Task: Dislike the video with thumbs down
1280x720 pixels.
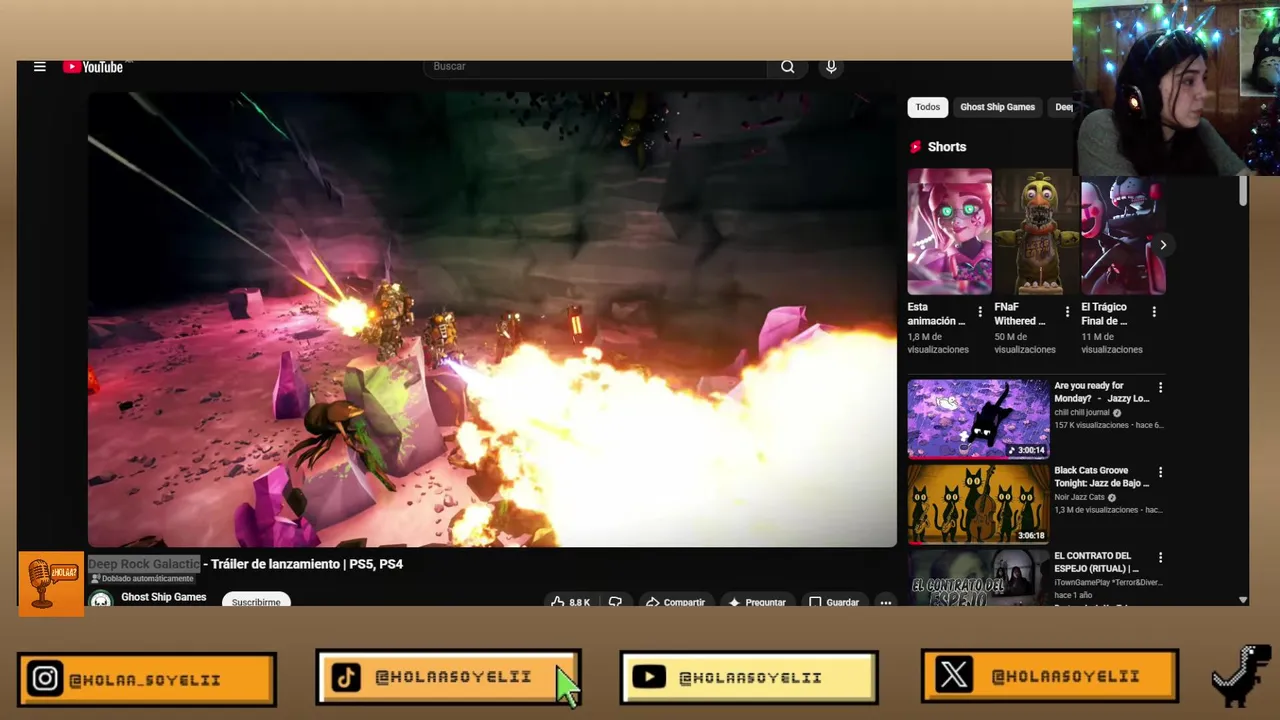Action: (615, 602)
